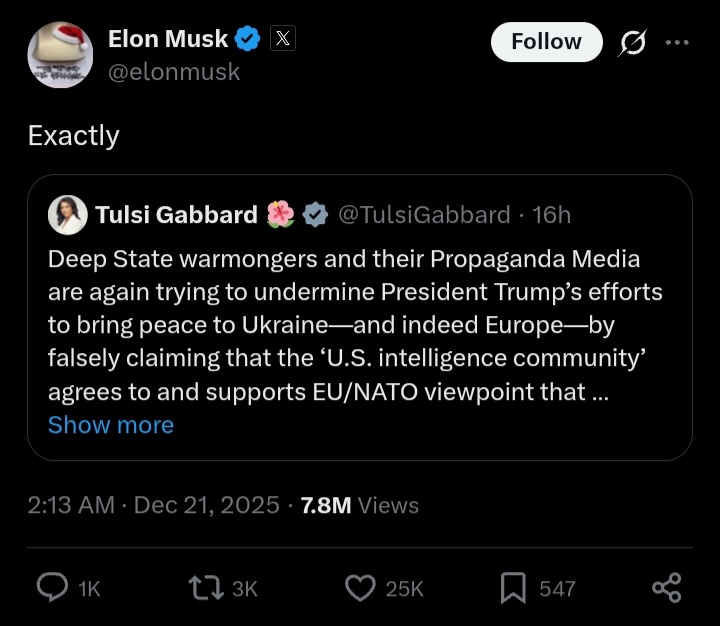720x626 pixels.
Task: Follow Elon Musk
Action: 546,42
